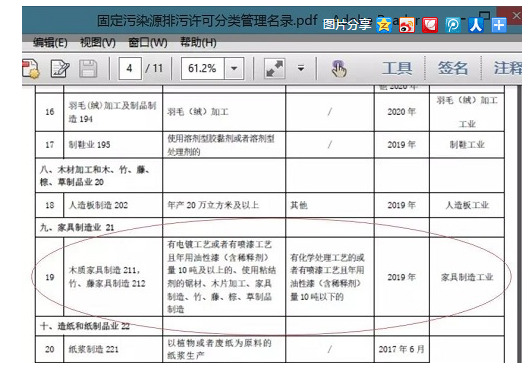Share to QQ Zone star icon
This screenshot has width=532, height=375.
coord(384,25)
